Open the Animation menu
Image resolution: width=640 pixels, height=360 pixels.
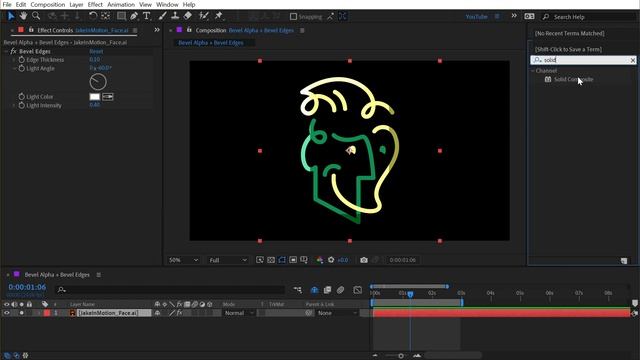pyautogui.click(x=121, y=4)
